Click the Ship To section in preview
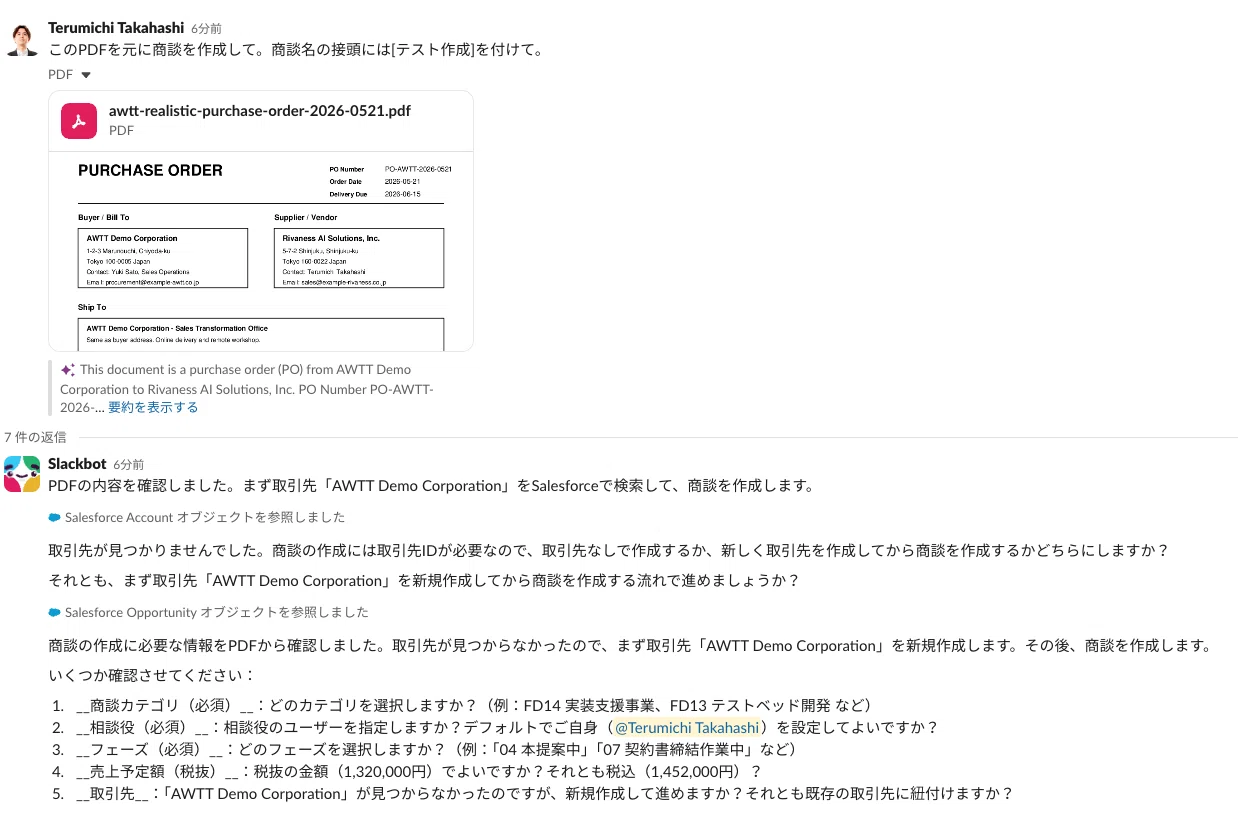This screenshot has height=823, width=1238. click(261, 328)
